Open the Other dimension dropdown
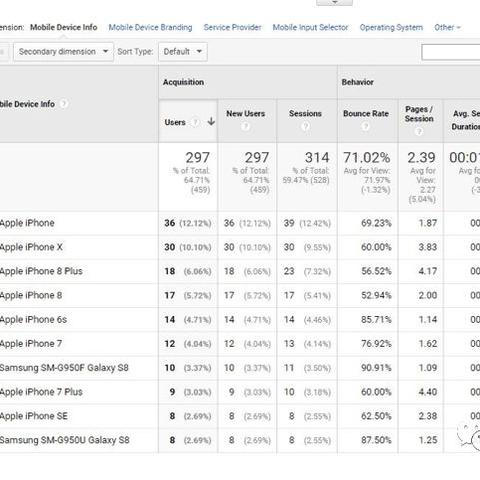 click(447, 27)
